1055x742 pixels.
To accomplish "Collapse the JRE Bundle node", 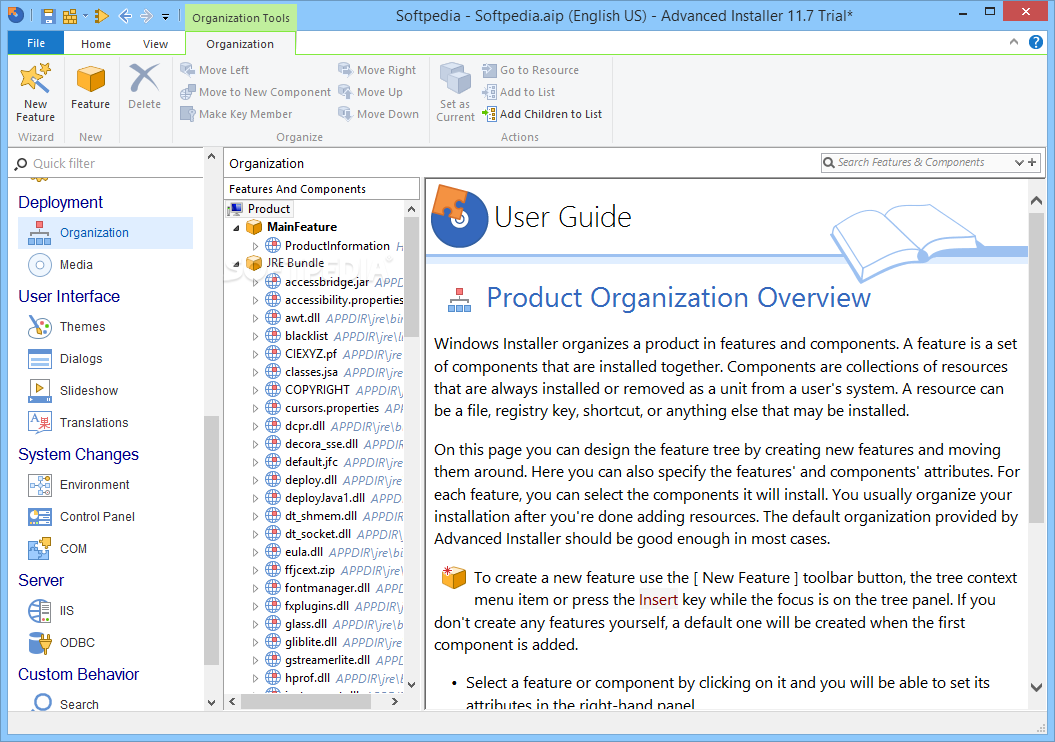I will (237, 264).
